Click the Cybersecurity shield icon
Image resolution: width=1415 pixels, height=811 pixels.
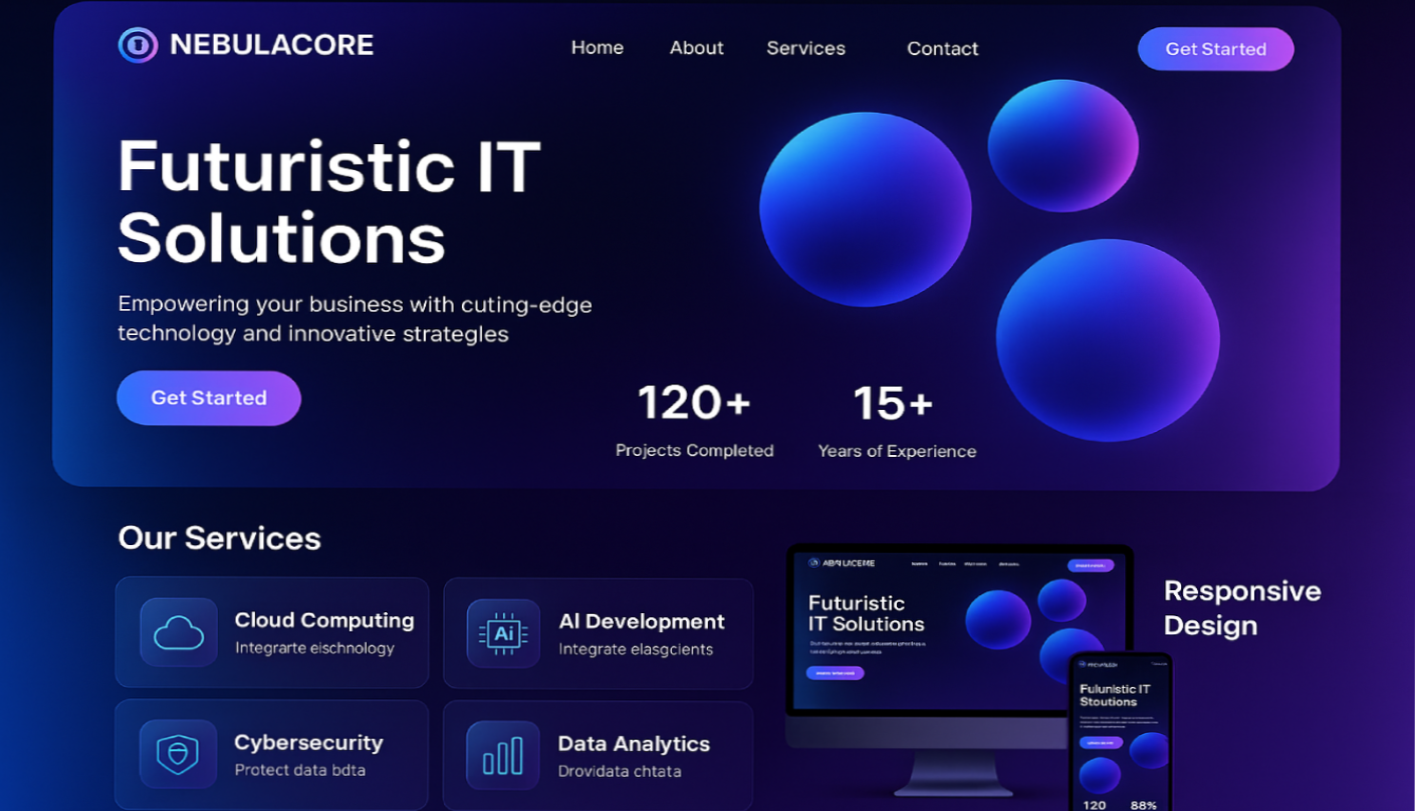coord(178,754)
